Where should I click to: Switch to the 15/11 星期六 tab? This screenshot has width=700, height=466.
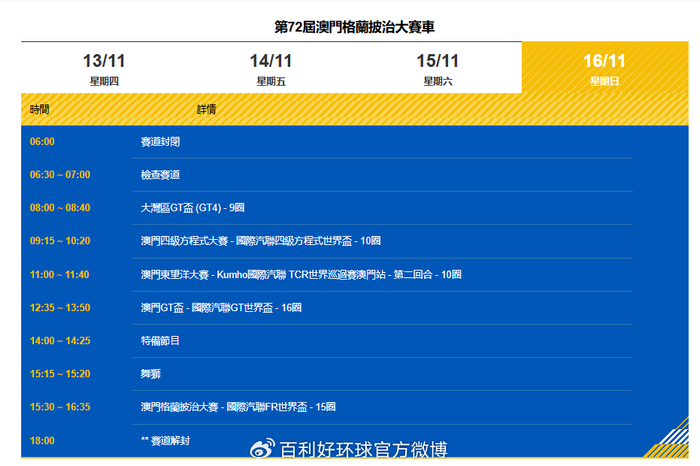pyautogui.click(x=438, y=68)
